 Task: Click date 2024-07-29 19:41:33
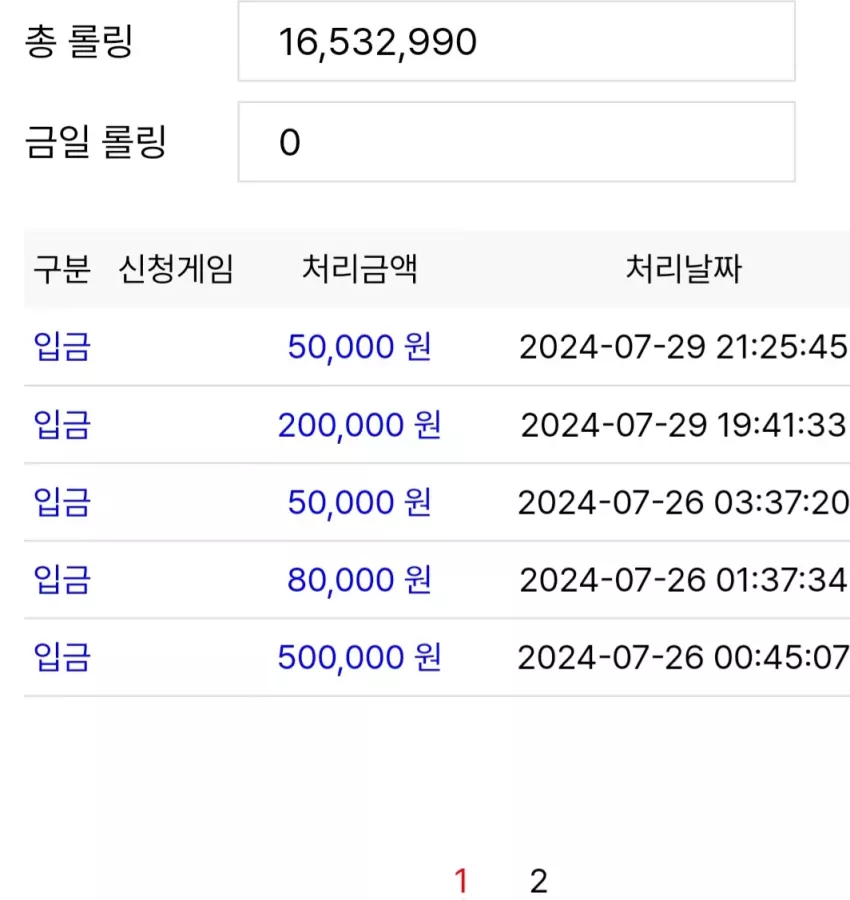[683, 425]
